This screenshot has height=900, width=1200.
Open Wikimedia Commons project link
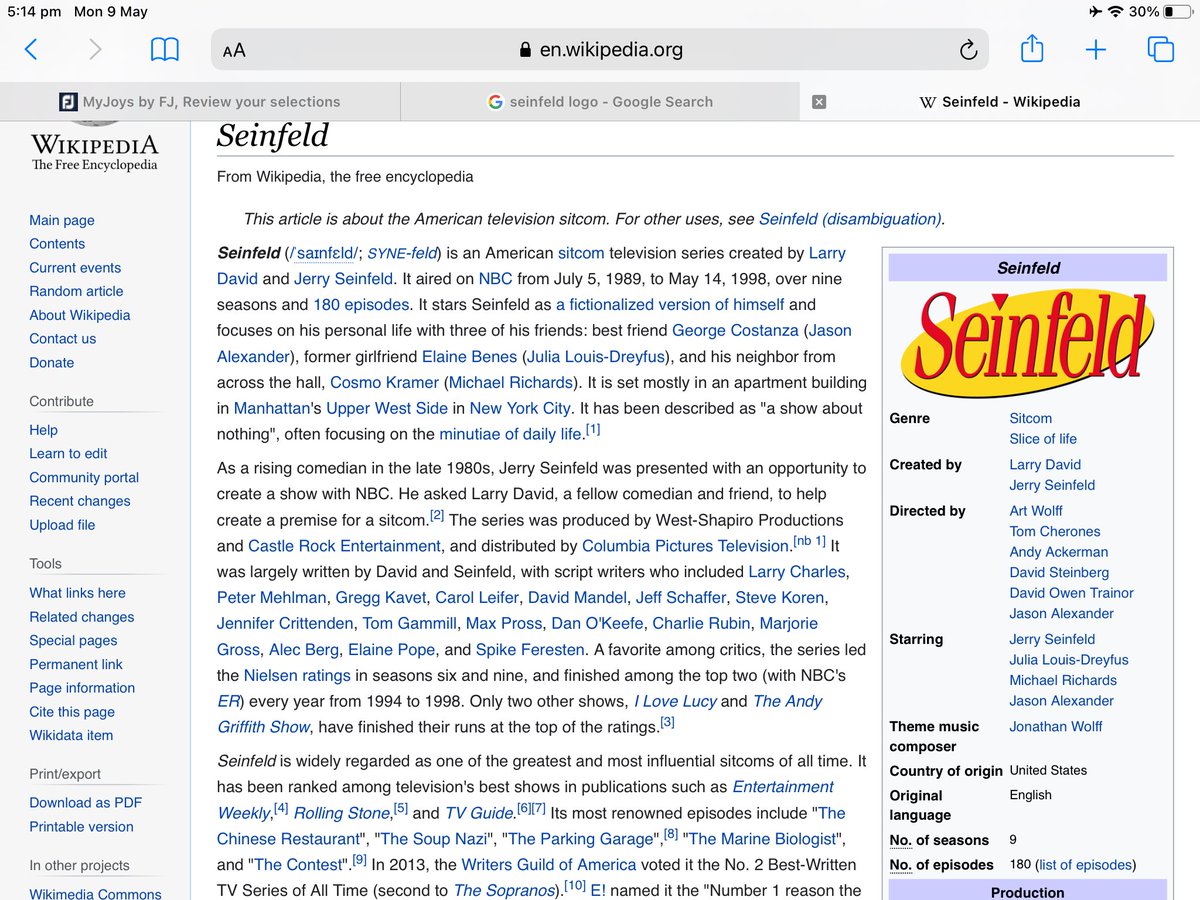tap(95, 894)
